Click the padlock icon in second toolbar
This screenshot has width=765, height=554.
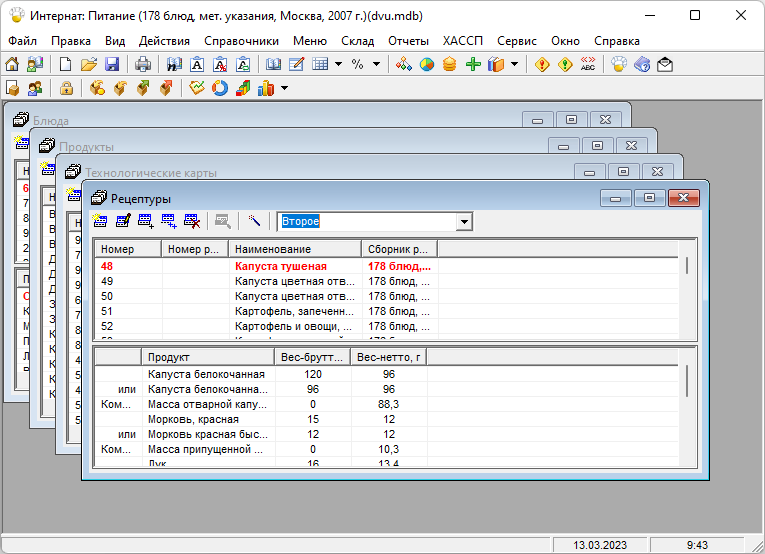click(x=66, y=88)
